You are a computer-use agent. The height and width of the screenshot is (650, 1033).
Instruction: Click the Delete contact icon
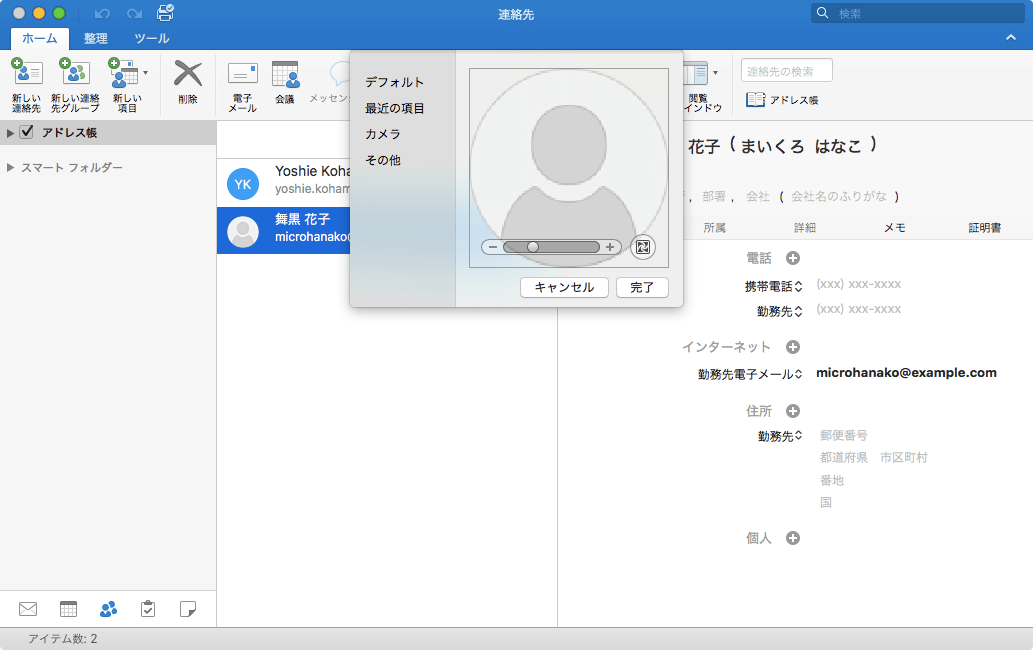coord(187,75)
